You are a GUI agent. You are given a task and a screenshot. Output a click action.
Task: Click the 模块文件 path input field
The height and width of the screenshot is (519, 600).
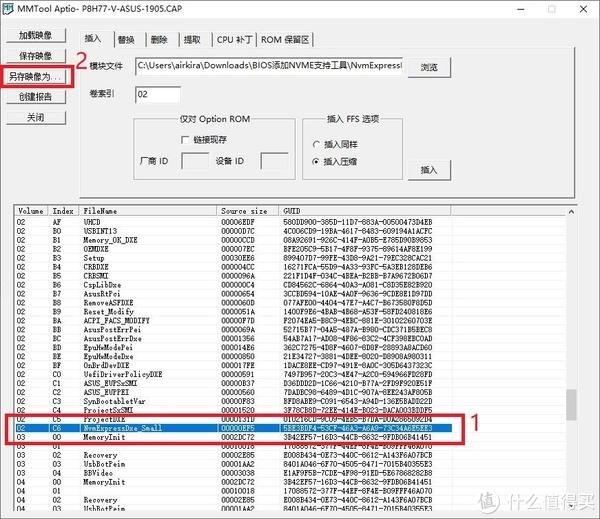(269, 66)
